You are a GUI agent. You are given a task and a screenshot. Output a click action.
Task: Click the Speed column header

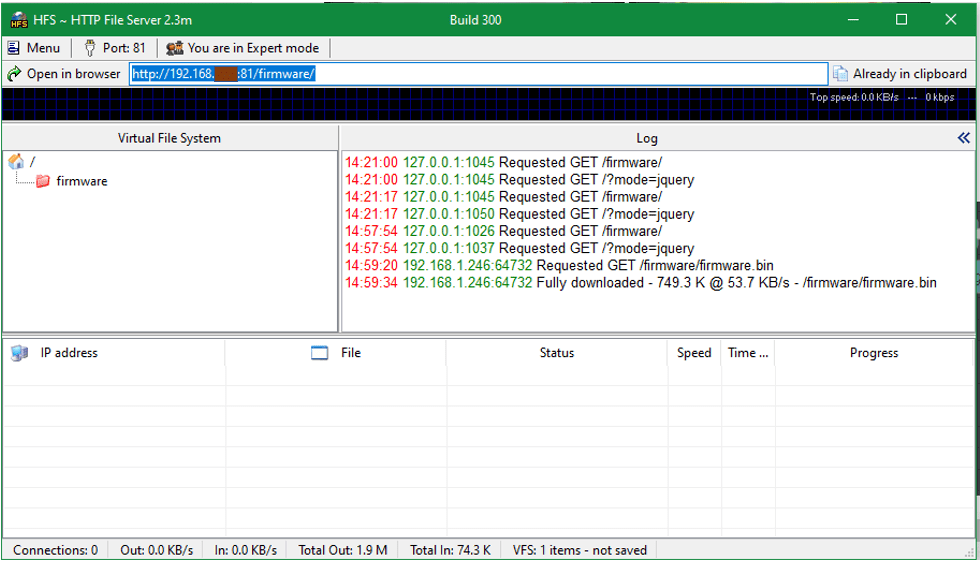(x=693, y=353)
